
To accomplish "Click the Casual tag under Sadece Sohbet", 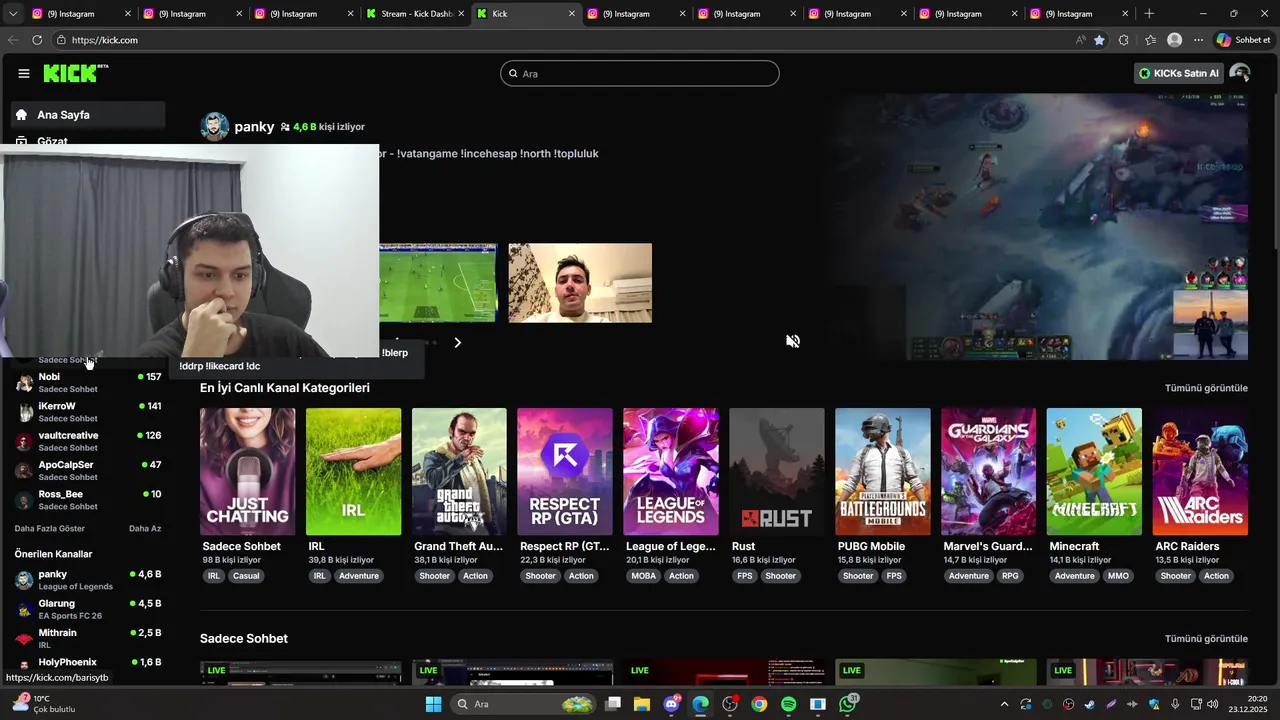I will (x=246, y=576).
